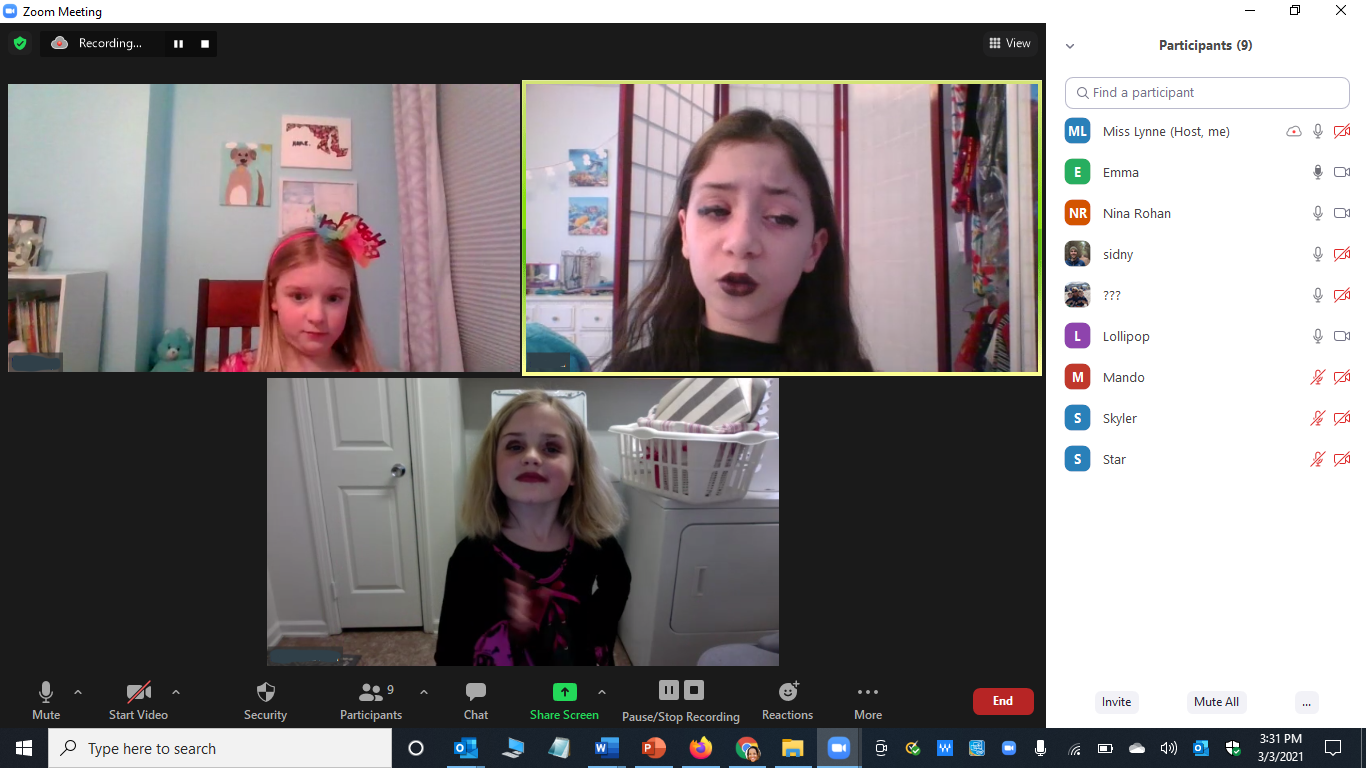Select the ??? participant row

(1207, 295)
